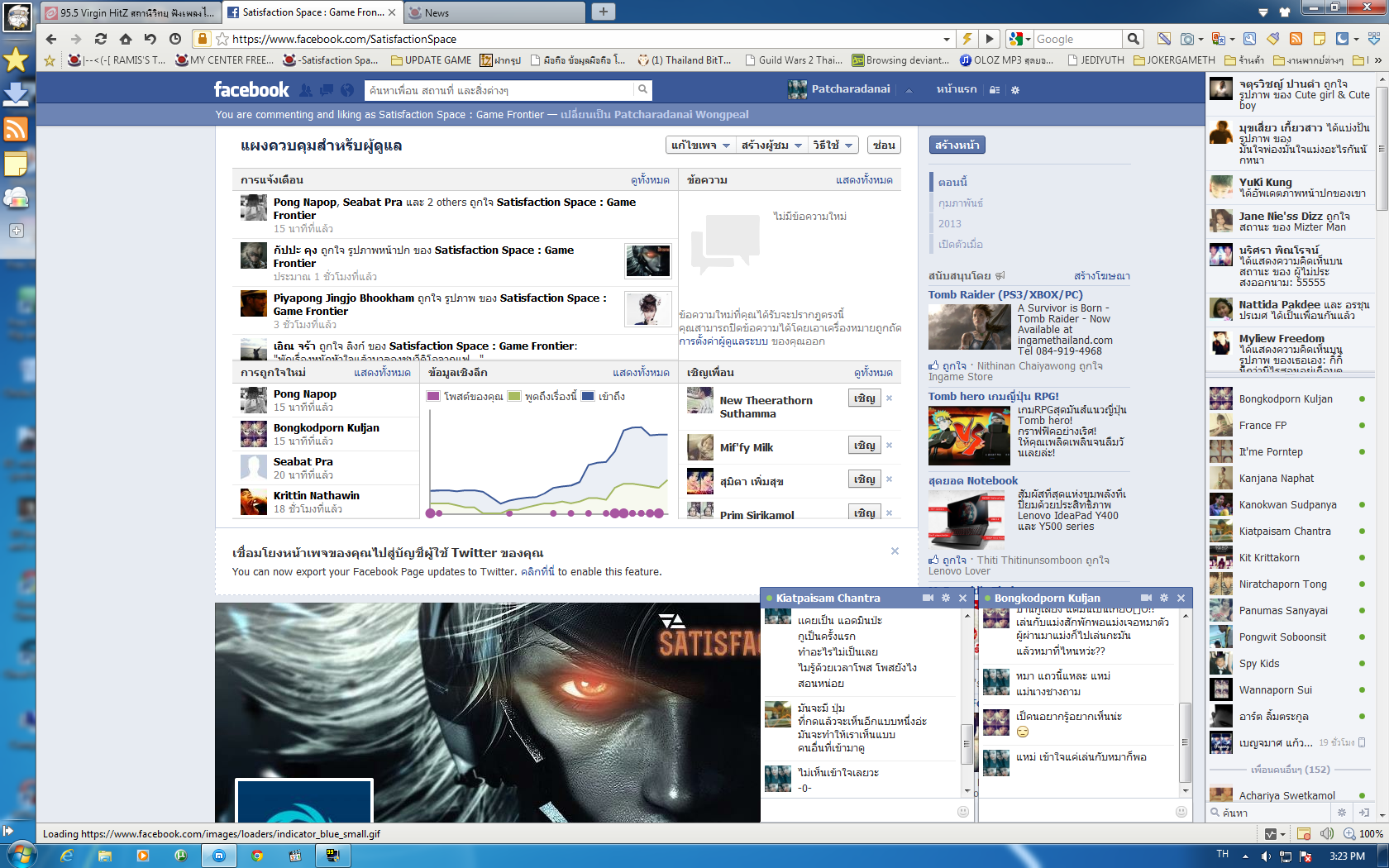Go to browser home page icon

(126, 39)
